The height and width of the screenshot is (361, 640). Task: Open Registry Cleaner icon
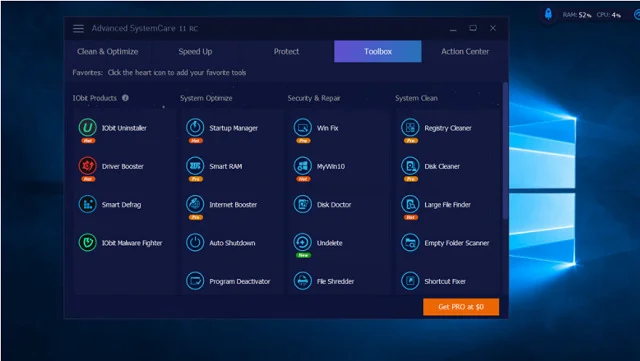pos(410,127)
